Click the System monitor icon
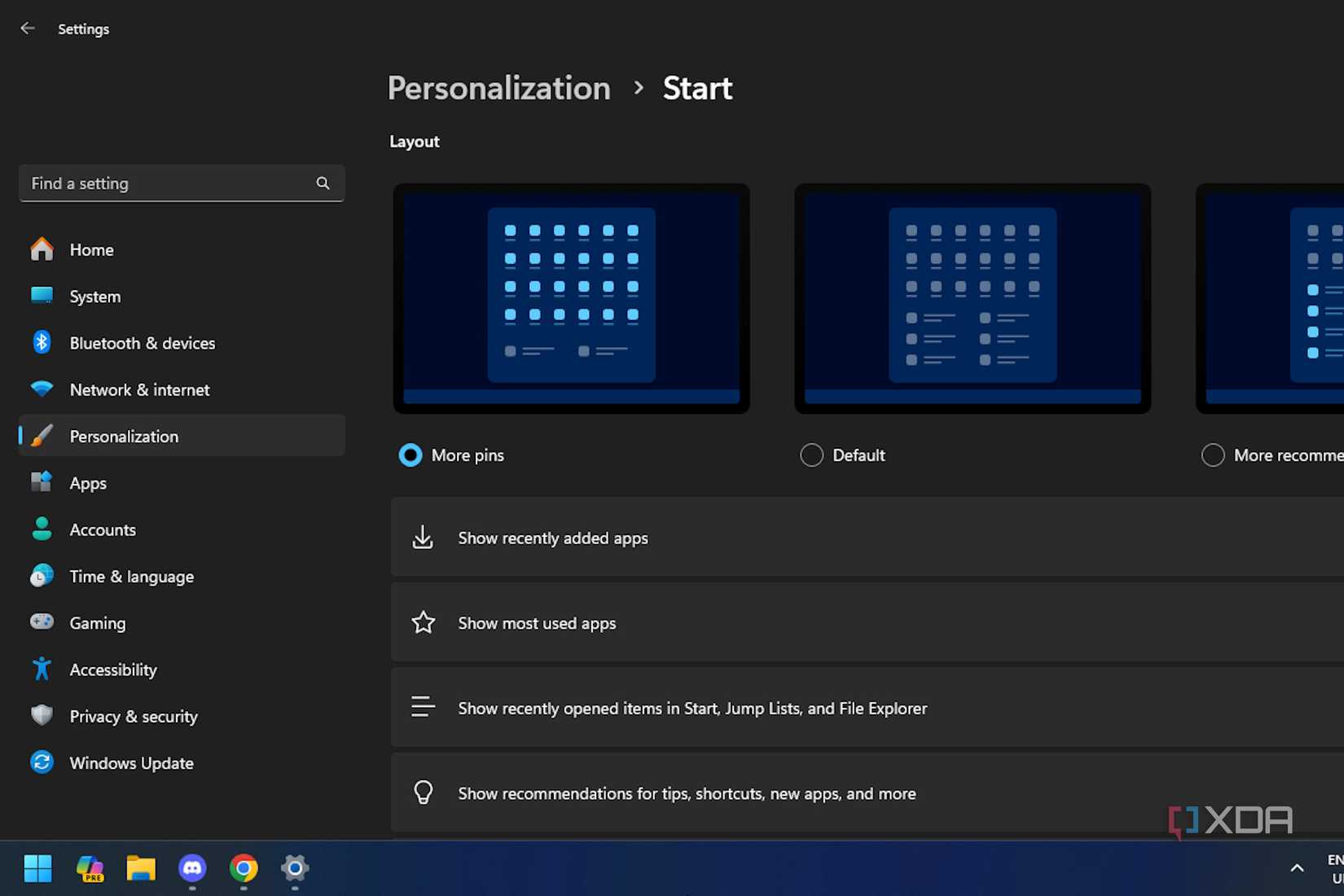Viewport: 1344px width, 896px height. 42,296
